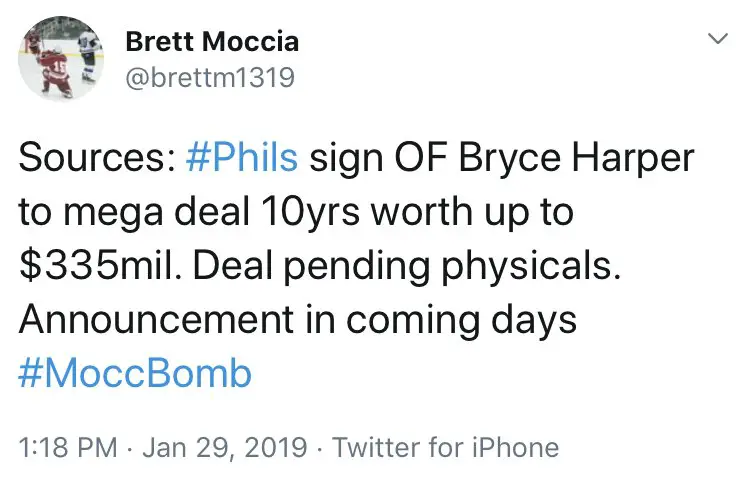Select the Jan 29, 2019 date
Screen dimensions: 750x484
pyautogui.click(x=225, y=447)
